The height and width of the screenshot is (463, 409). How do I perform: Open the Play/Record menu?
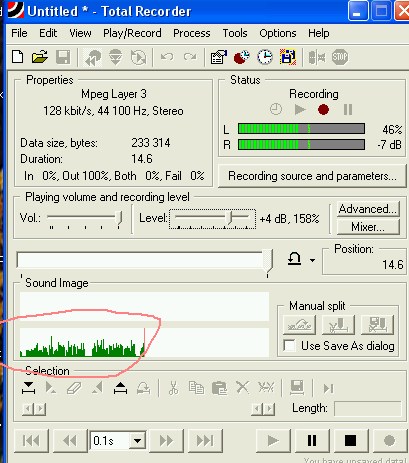pyautogui.click(x=132, y=33)
